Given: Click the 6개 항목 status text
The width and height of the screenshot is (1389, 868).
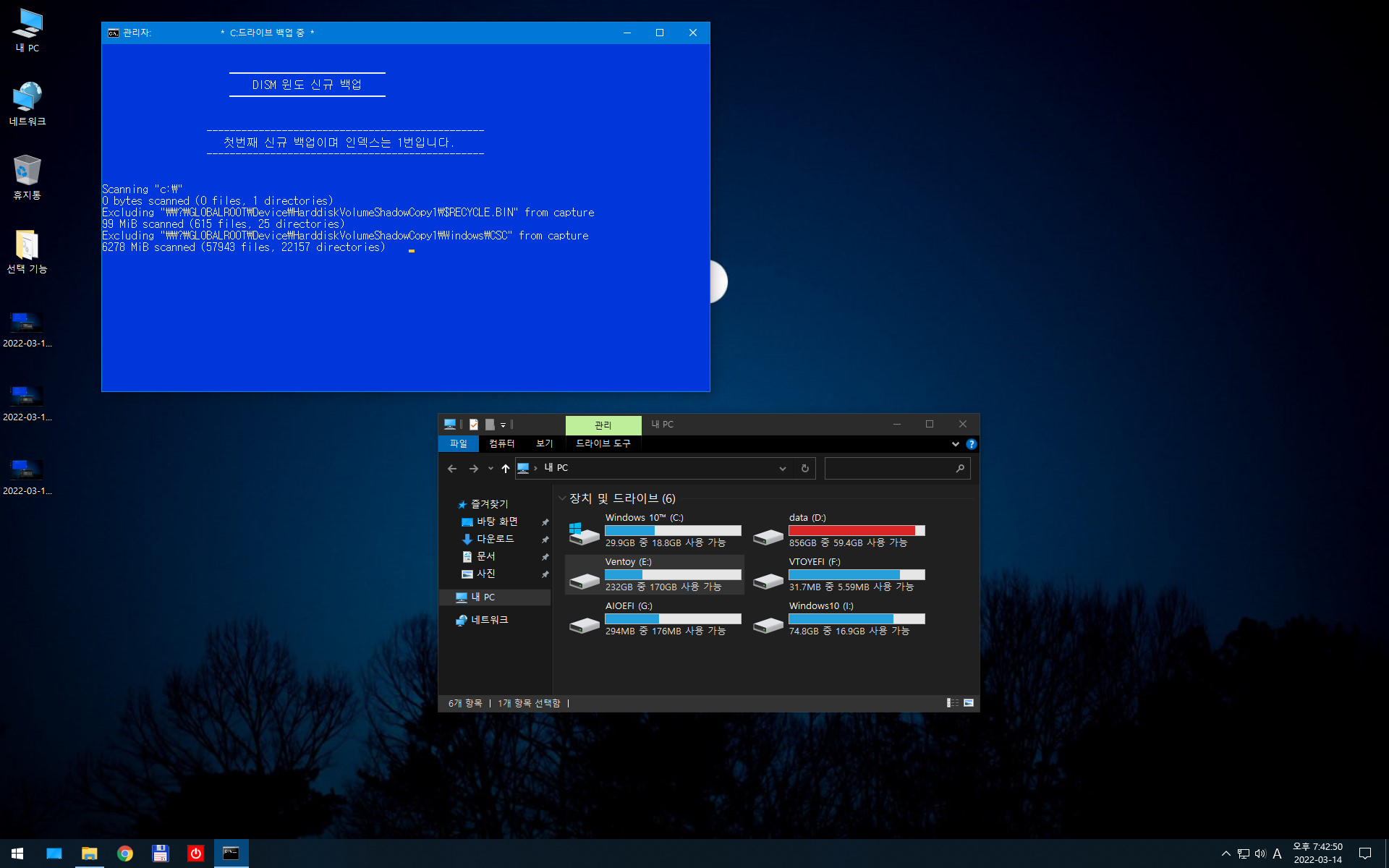Looking at the screenshot, I should [x=465, y=703].
